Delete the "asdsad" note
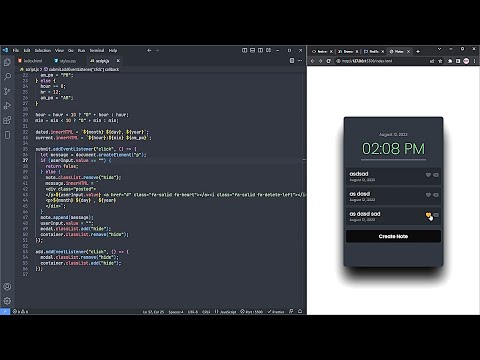 click(436, 175)
